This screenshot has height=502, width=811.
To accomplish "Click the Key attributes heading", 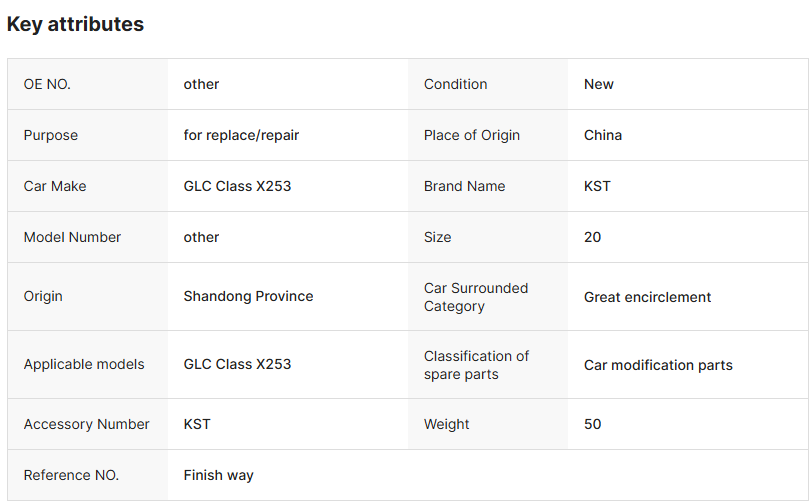I will (x=76, y=24).
